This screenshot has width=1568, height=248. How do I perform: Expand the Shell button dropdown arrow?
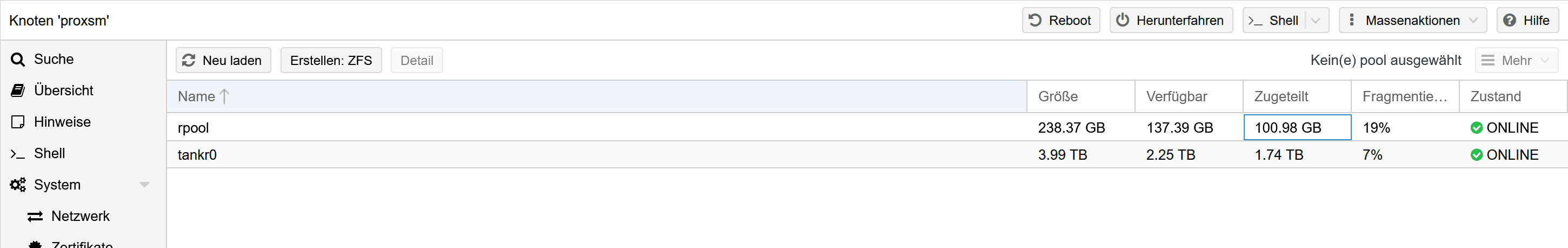point(1316,20)
